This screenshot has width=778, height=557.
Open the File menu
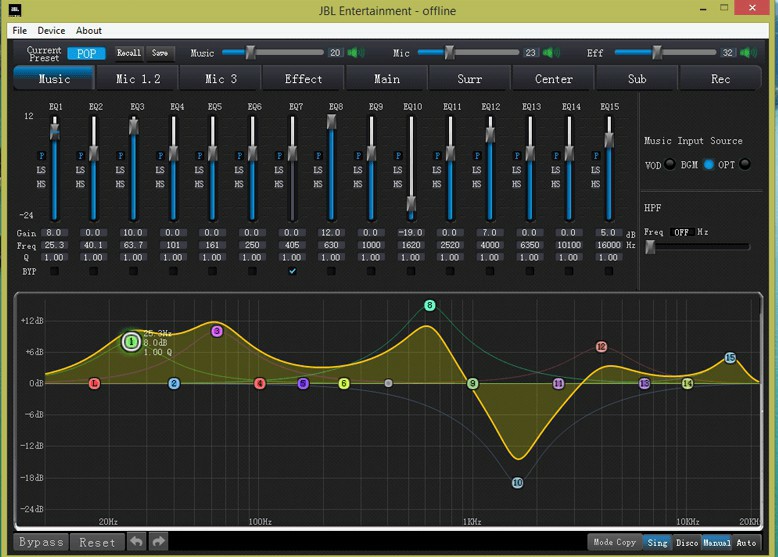click(x=19, y=31)
